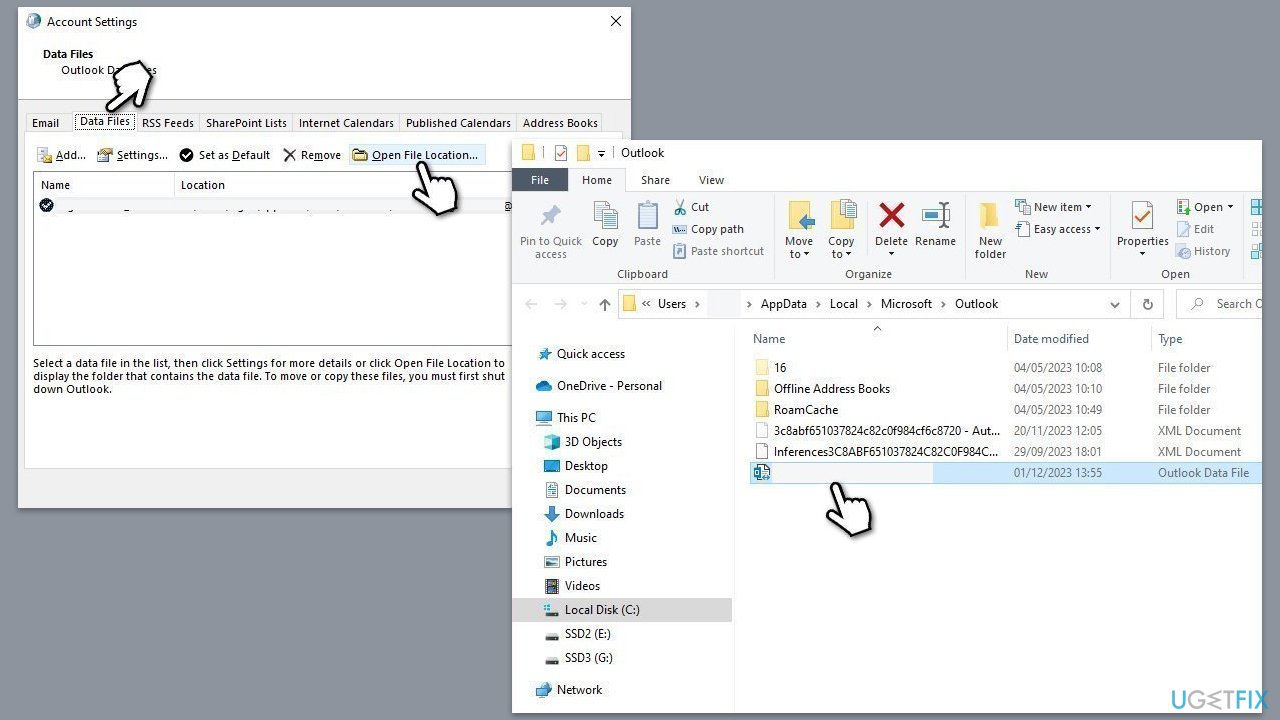Click Microsoft in the address path
The image size is (1280, 720).
tap(907, 304)
